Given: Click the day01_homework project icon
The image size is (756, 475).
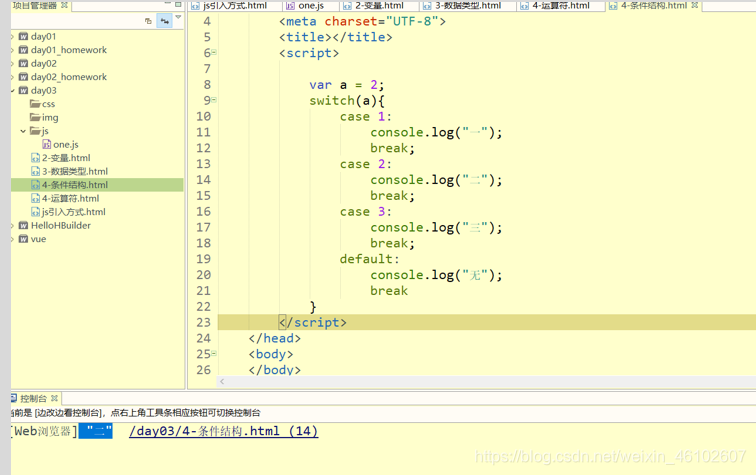Looking at the screenshot, I should [23, 50].
